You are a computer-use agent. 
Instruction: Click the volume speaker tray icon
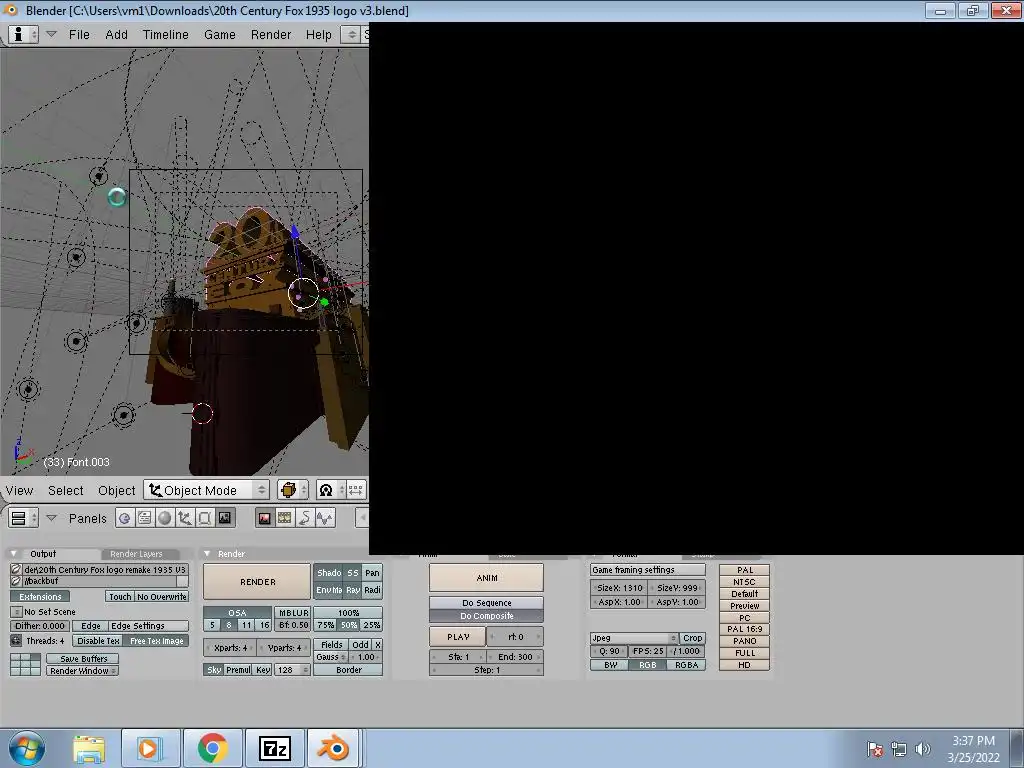coord(922,749)
